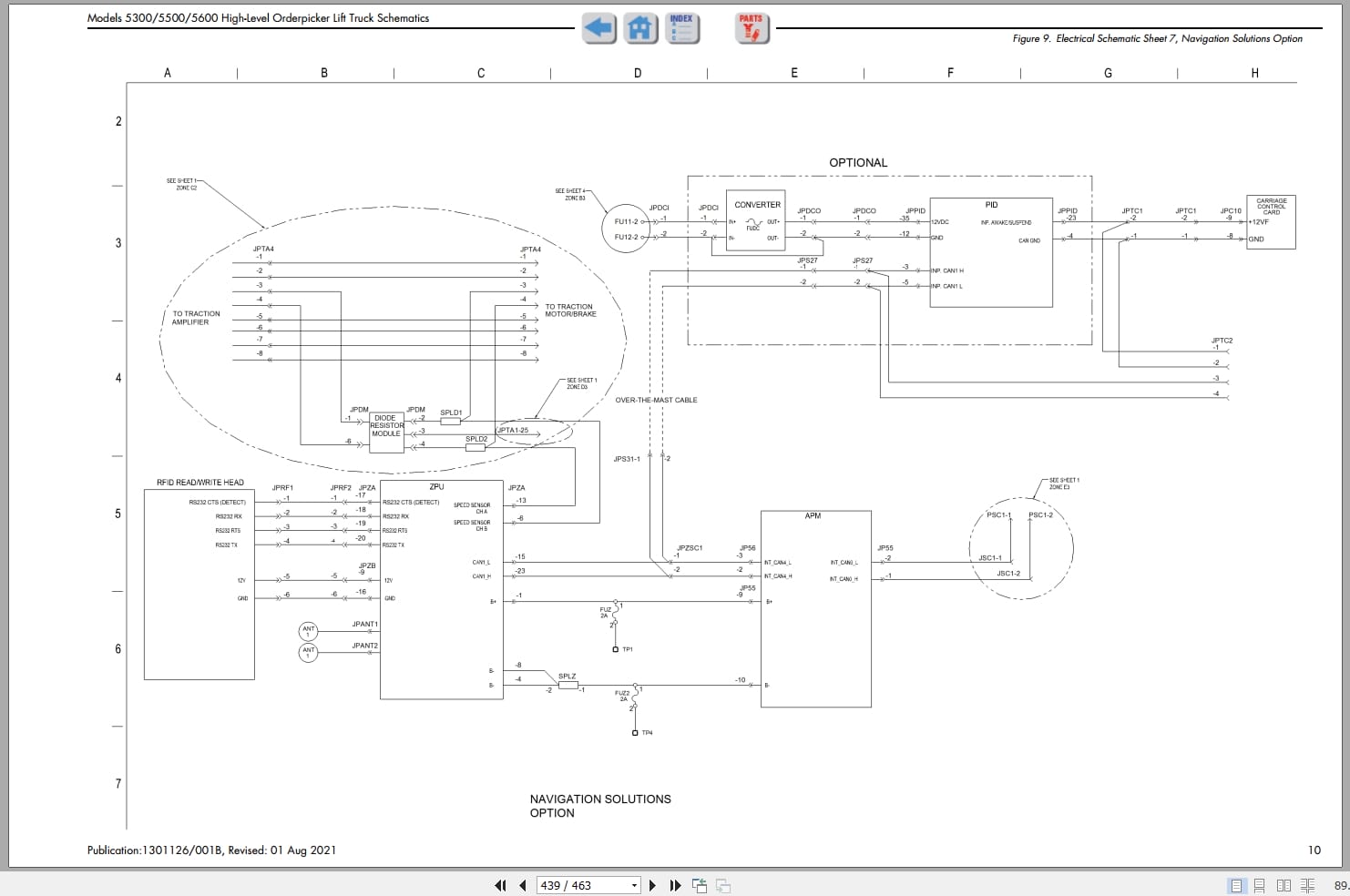Click the JPTA1-25 label

tap(513, 430)
